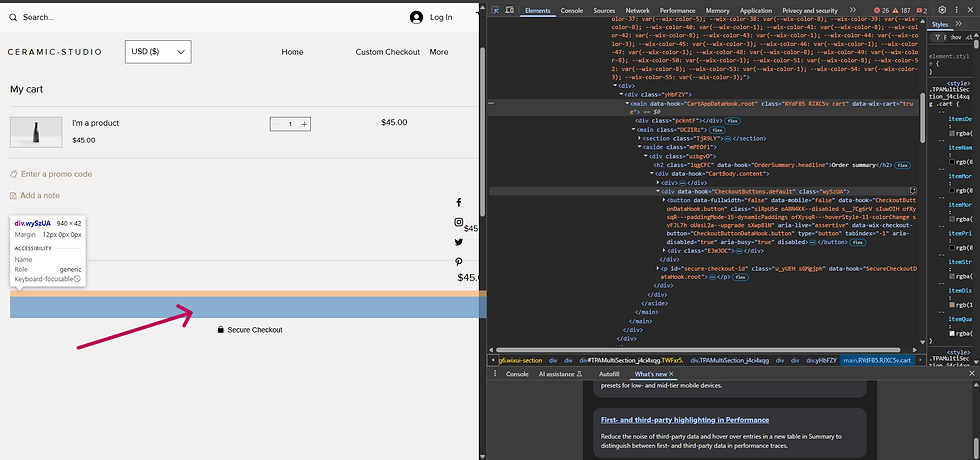This screenshot has height=460, width=980.
Task: Click the user avatar icon next to Log In
Action: [x=416, y=18]
